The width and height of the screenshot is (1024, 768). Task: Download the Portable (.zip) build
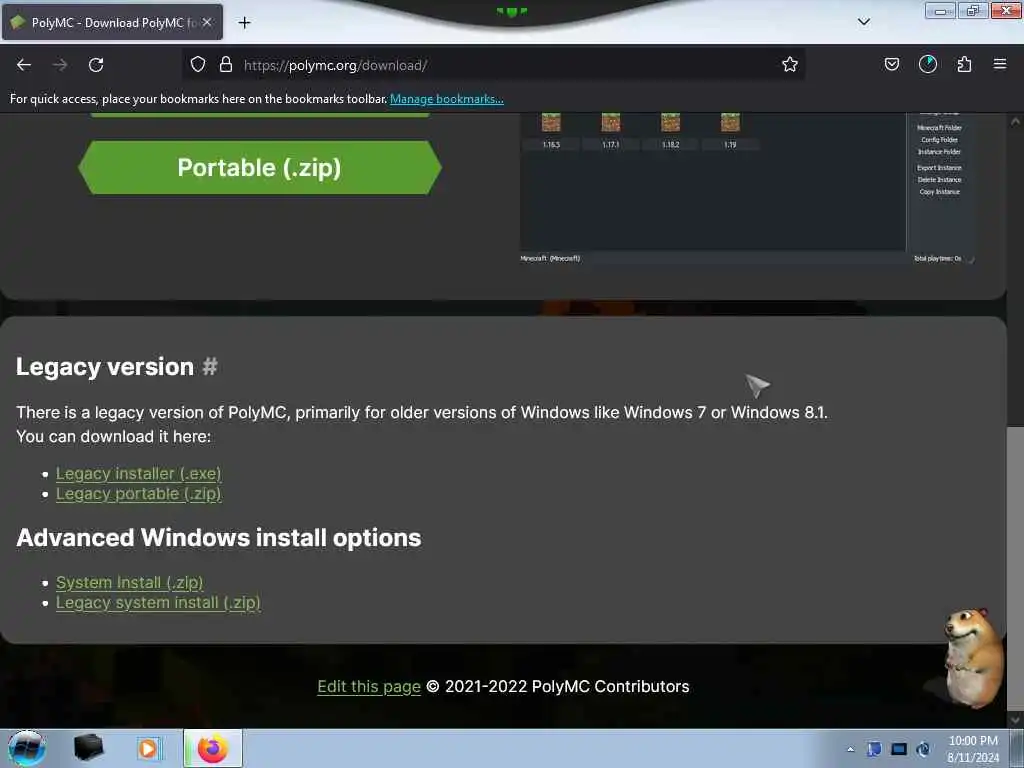point(259,167)
